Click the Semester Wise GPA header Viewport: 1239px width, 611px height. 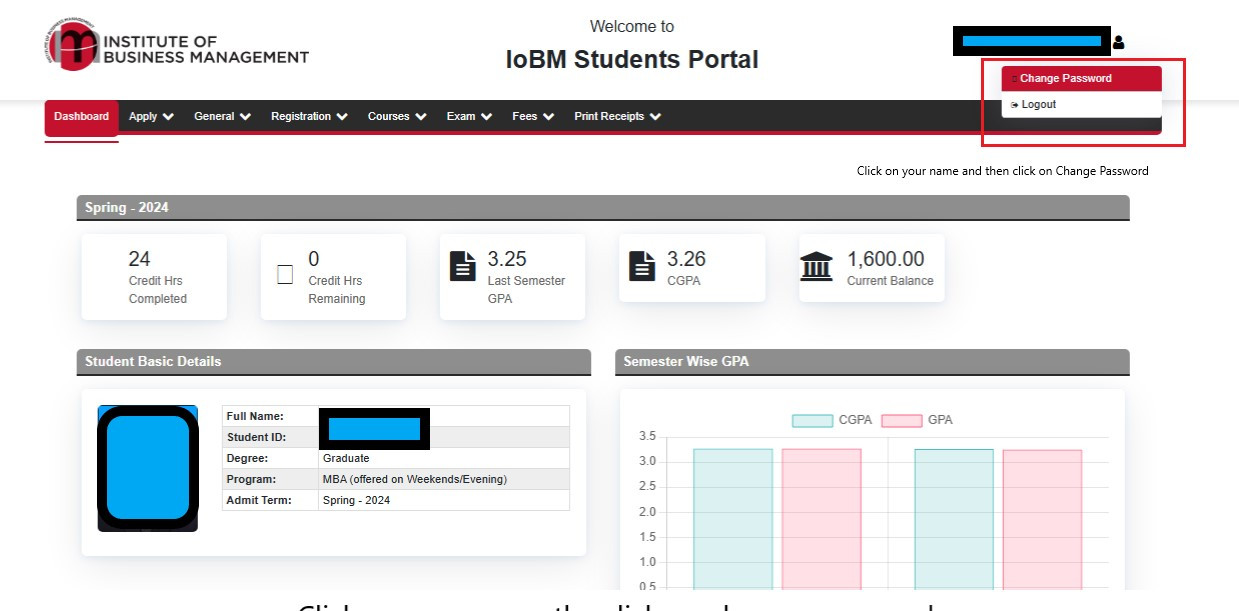click(x=872, y=362)
